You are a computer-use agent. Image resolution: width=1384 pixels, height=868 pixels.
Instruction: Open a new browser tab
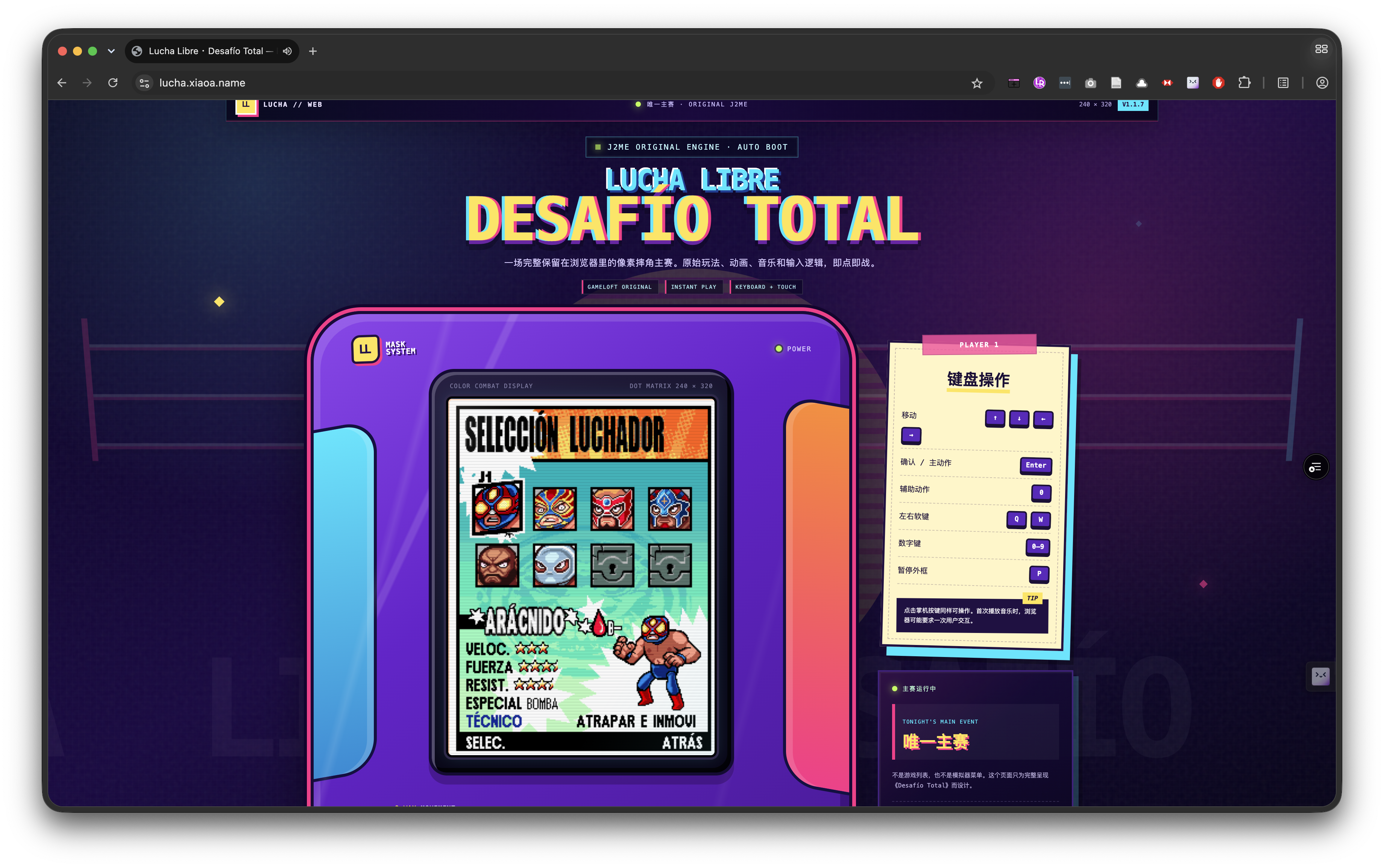click(x=313, y=51)
